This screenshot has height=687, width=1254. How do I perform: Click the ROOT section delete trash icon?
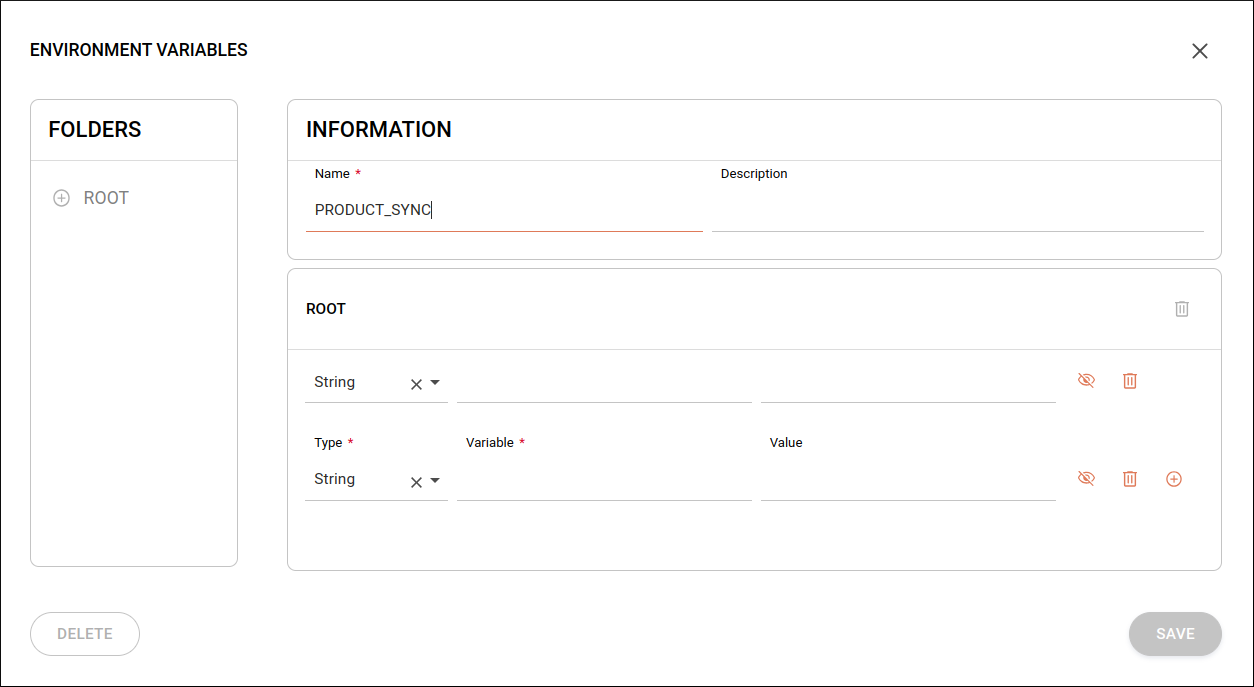1182,309
